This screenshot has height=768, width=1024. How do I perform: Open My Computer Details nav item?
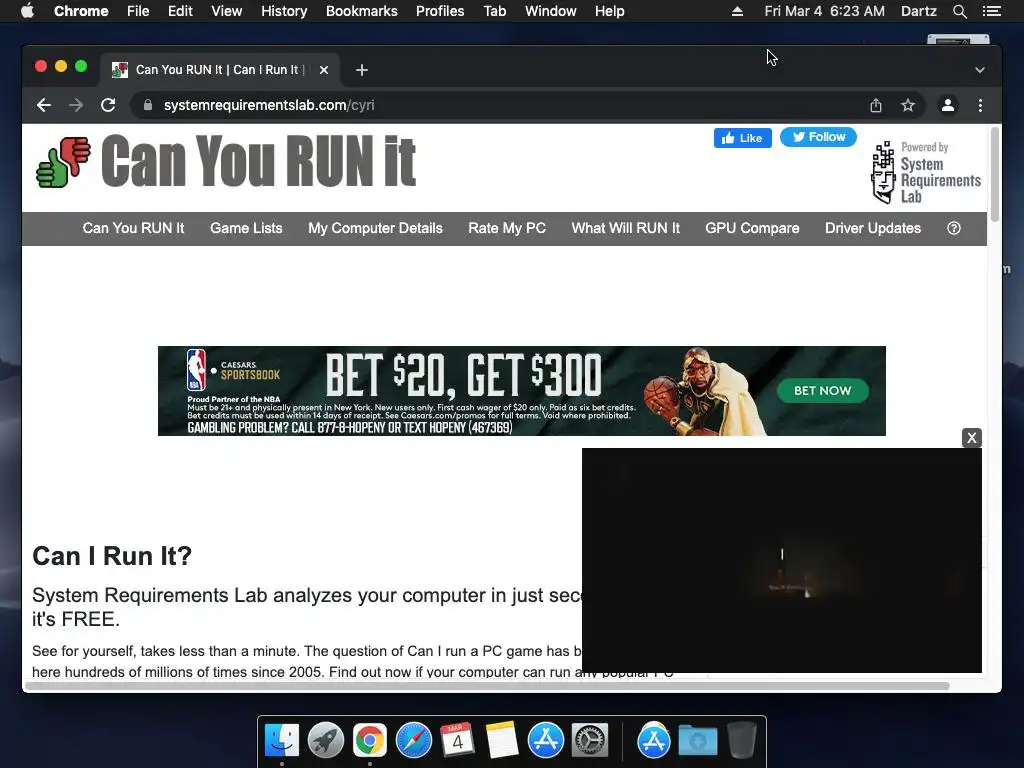[x=376, y=228]
